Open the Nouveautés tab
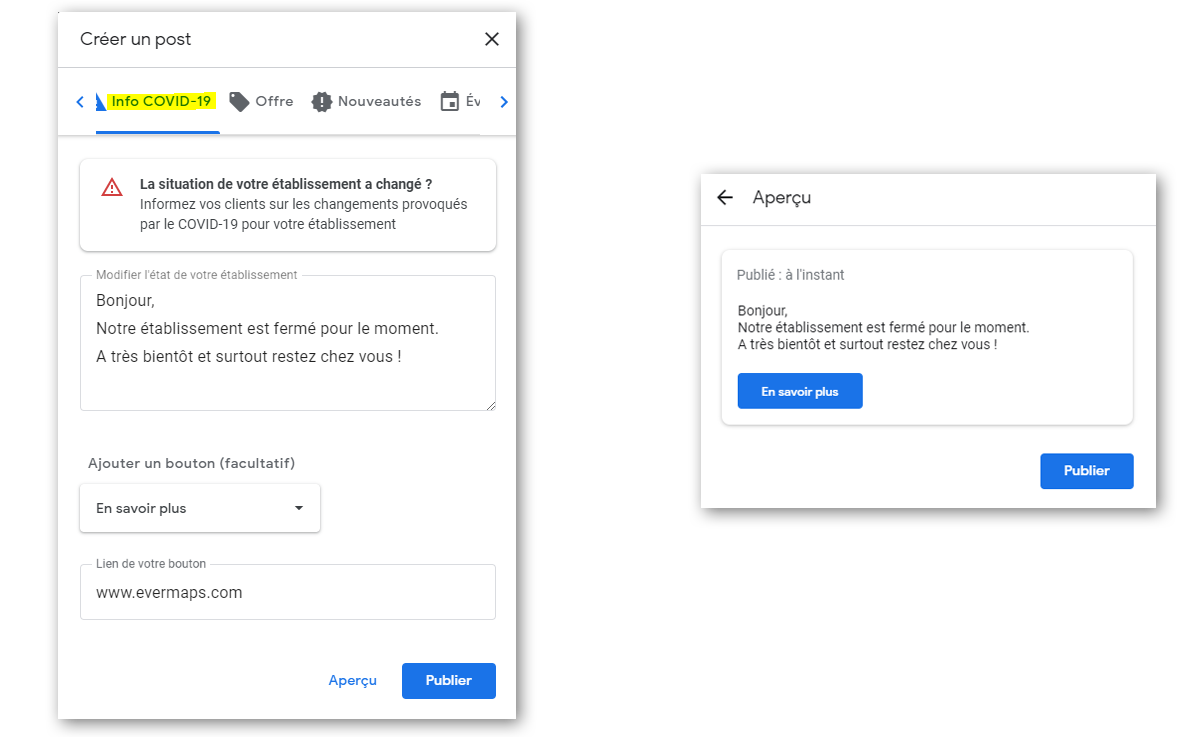This screenshot has height=737, width=1200. click(x=366, y=101)
